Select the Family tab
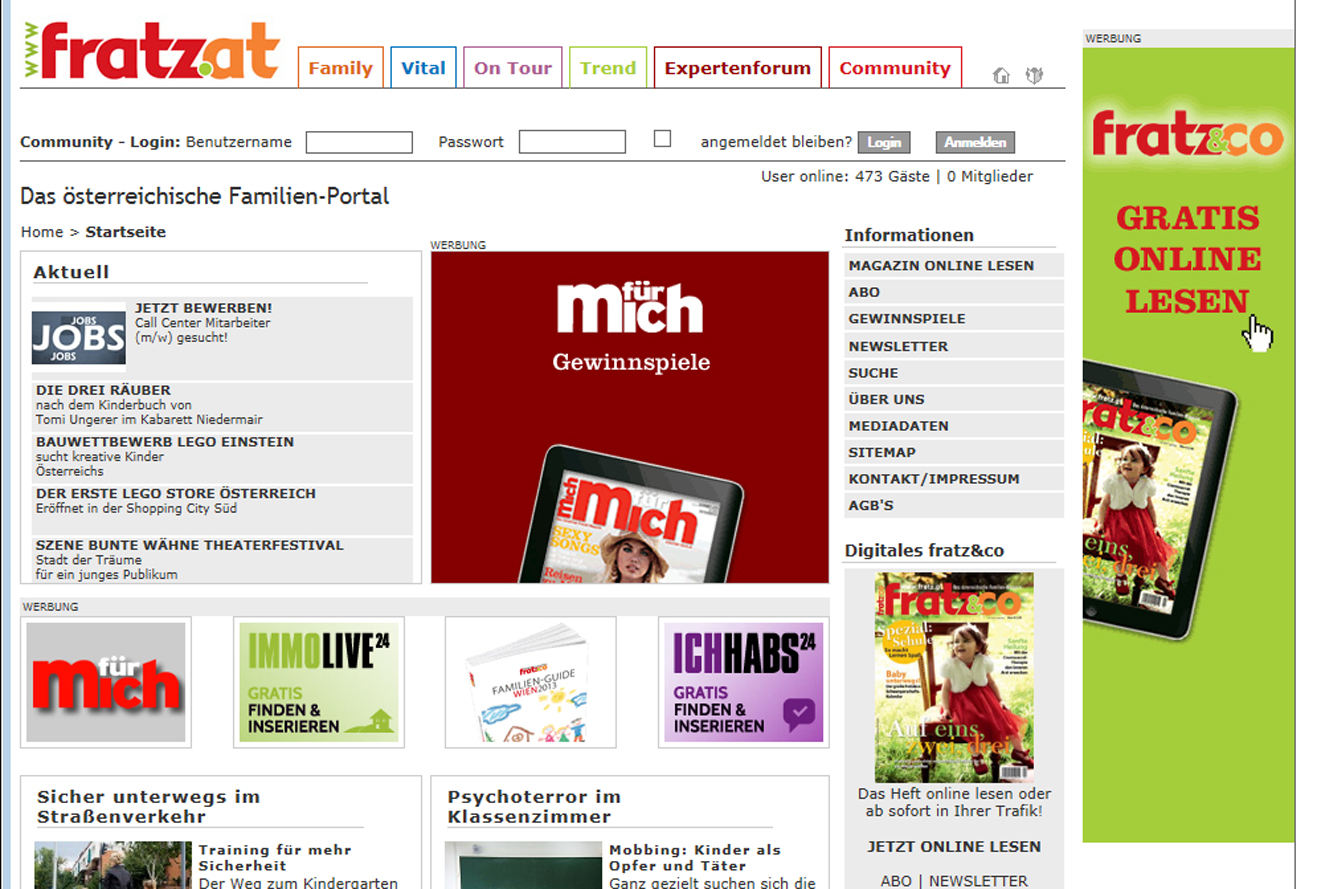Screen dimensions: 1317x889 (340, 68)
